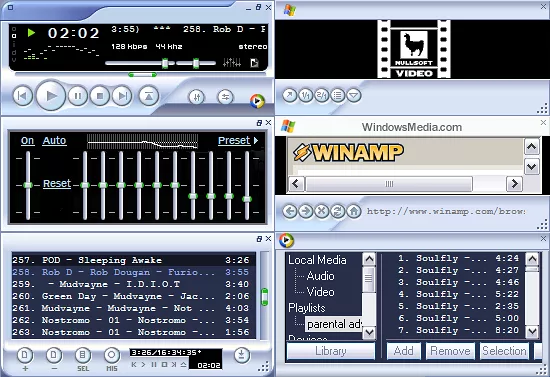Reset the equalizer bands
The image size is (550, 377).
pos(57,183)
